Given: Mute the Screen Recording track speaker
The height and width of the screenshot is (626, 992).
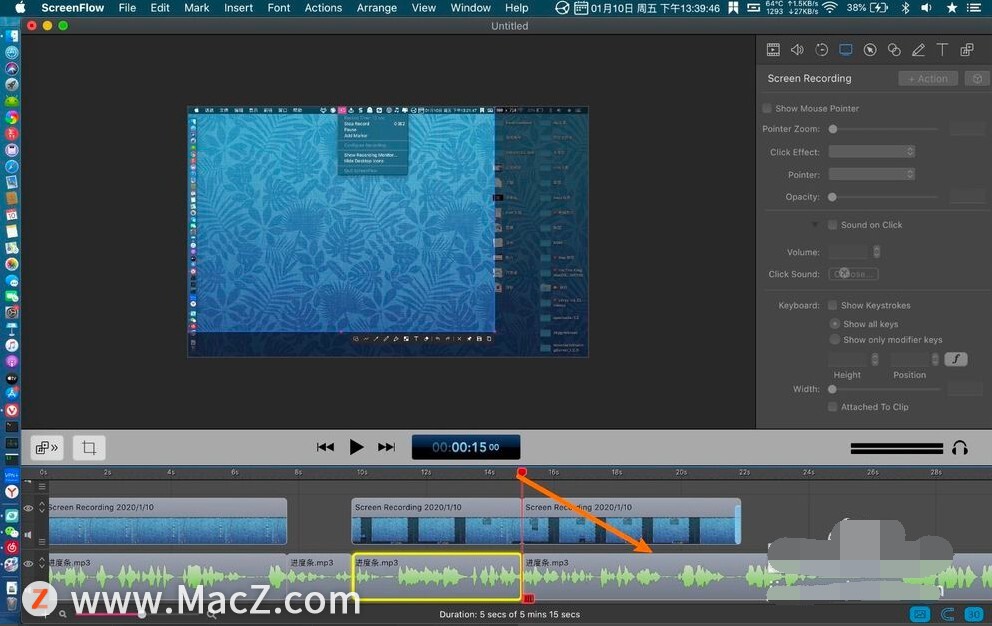Looking at the screenshot, I should click(x=28, y=535).
